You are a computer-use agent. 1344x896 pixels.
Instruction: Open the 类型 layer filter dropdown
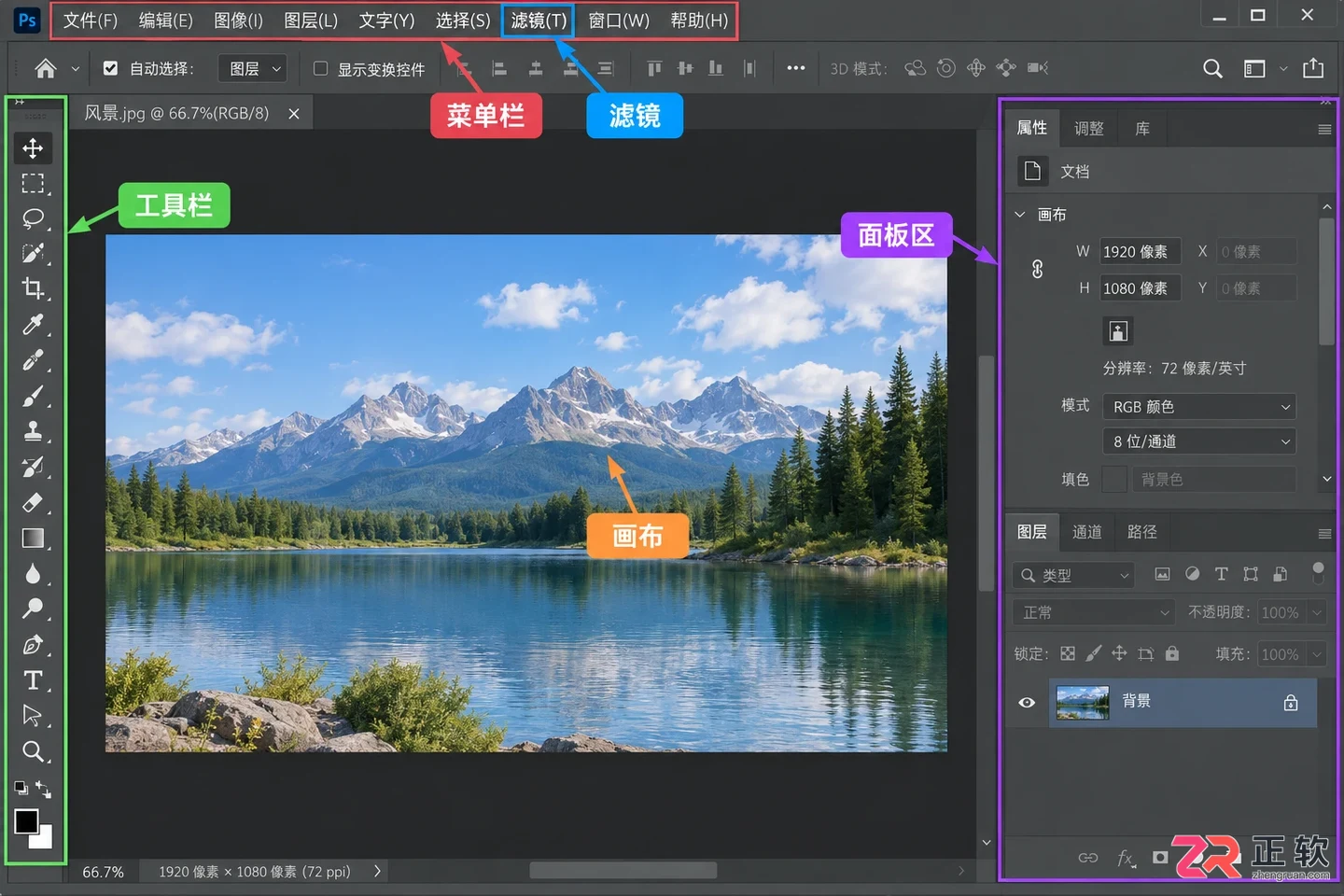pyautogui.click(x=1073, y=576)
